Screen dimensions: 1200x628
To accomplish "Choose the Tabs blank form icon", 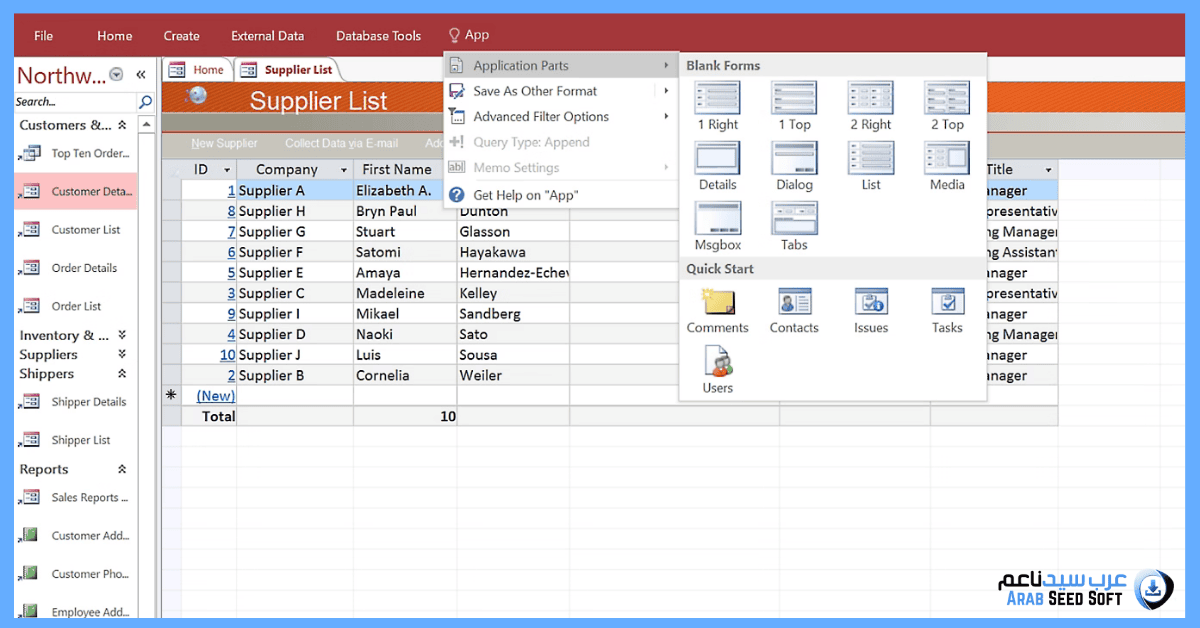I will pyautogui.click(x=794, y=220).
